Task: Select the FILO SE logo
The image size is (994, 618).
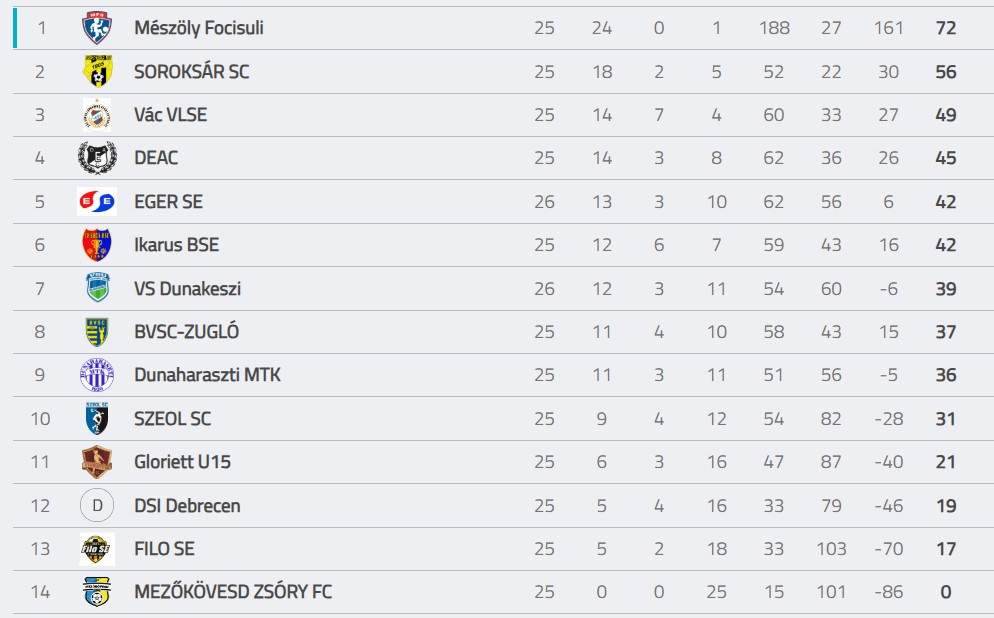Action: click(97, 549)
